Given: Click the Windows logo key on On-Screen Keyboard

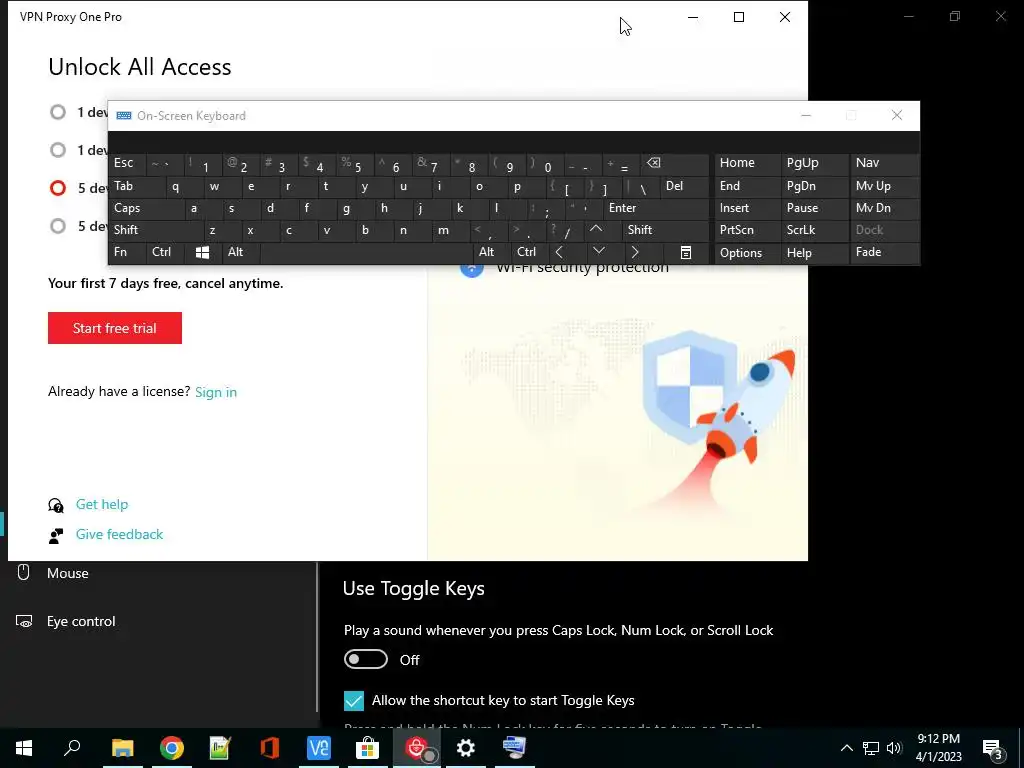Looking at the screenshot, I should tap(202, 253).
